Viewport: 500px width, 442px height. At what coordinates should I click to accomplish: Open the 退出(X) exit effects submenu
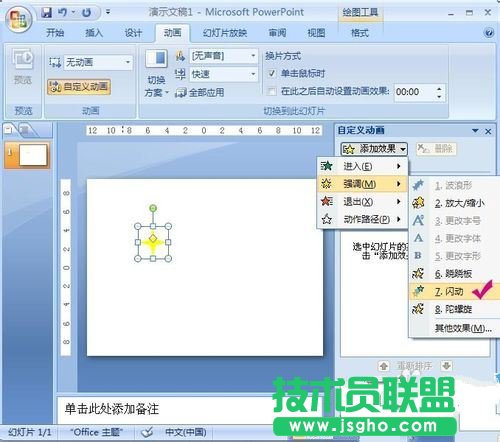tap(362, 201)
